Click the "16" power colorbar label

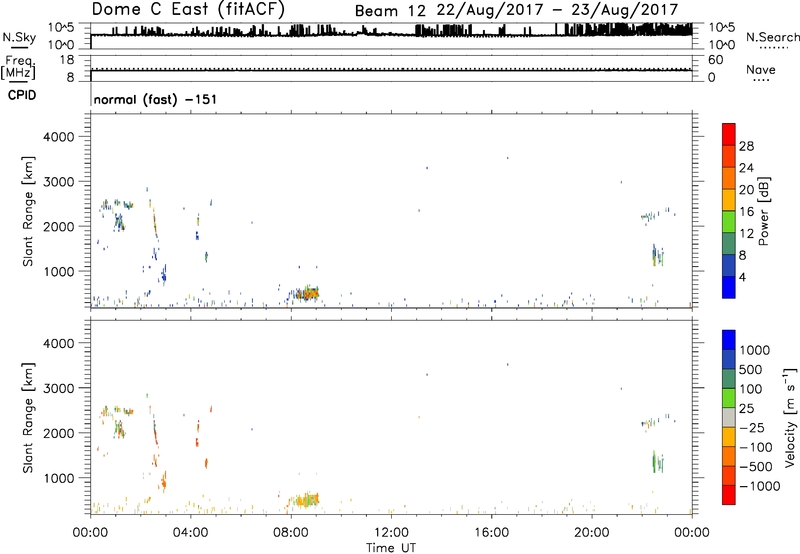click(x=746, y=211)
